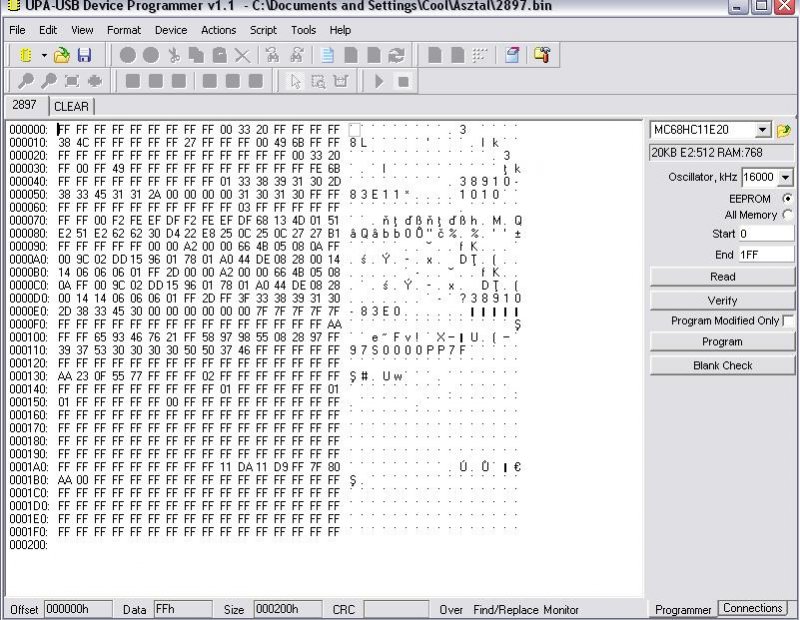800x620 pixels.
Task: Switch to the 2897 tab
Action: click(24, 105)
